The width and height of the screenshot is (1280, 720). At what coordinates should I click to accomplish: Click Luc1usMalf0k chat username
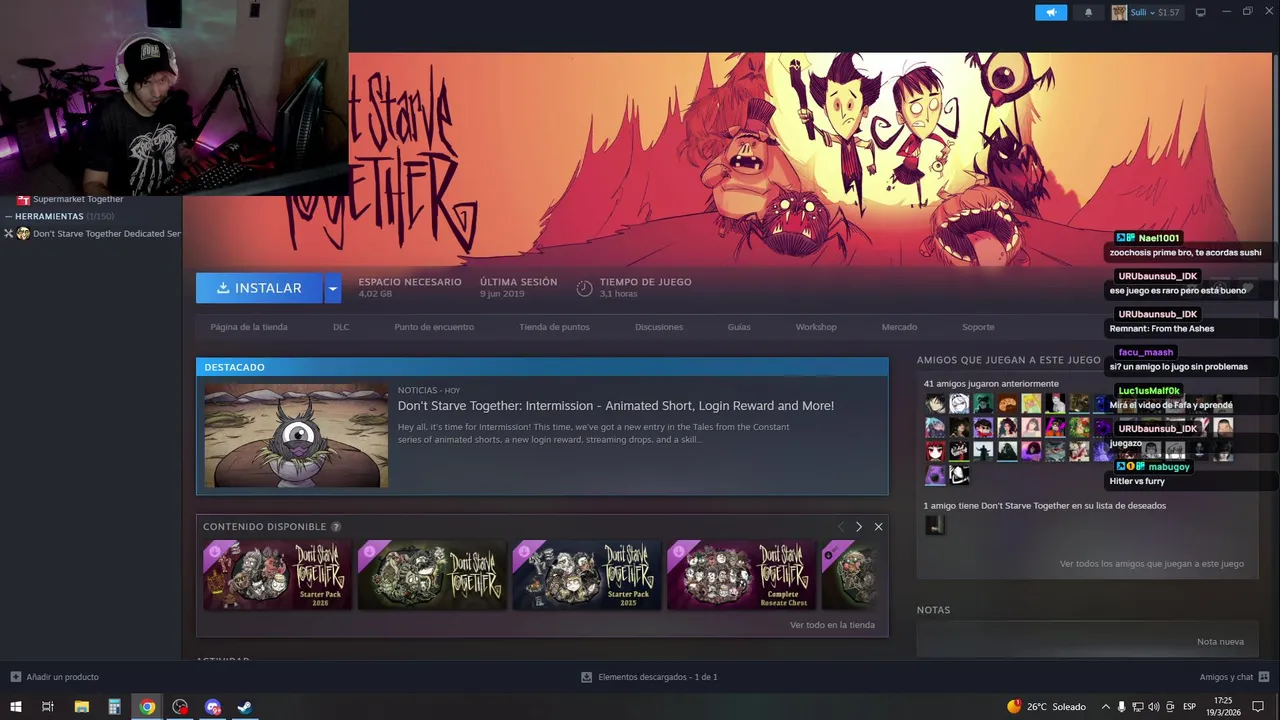point(1149,391)
